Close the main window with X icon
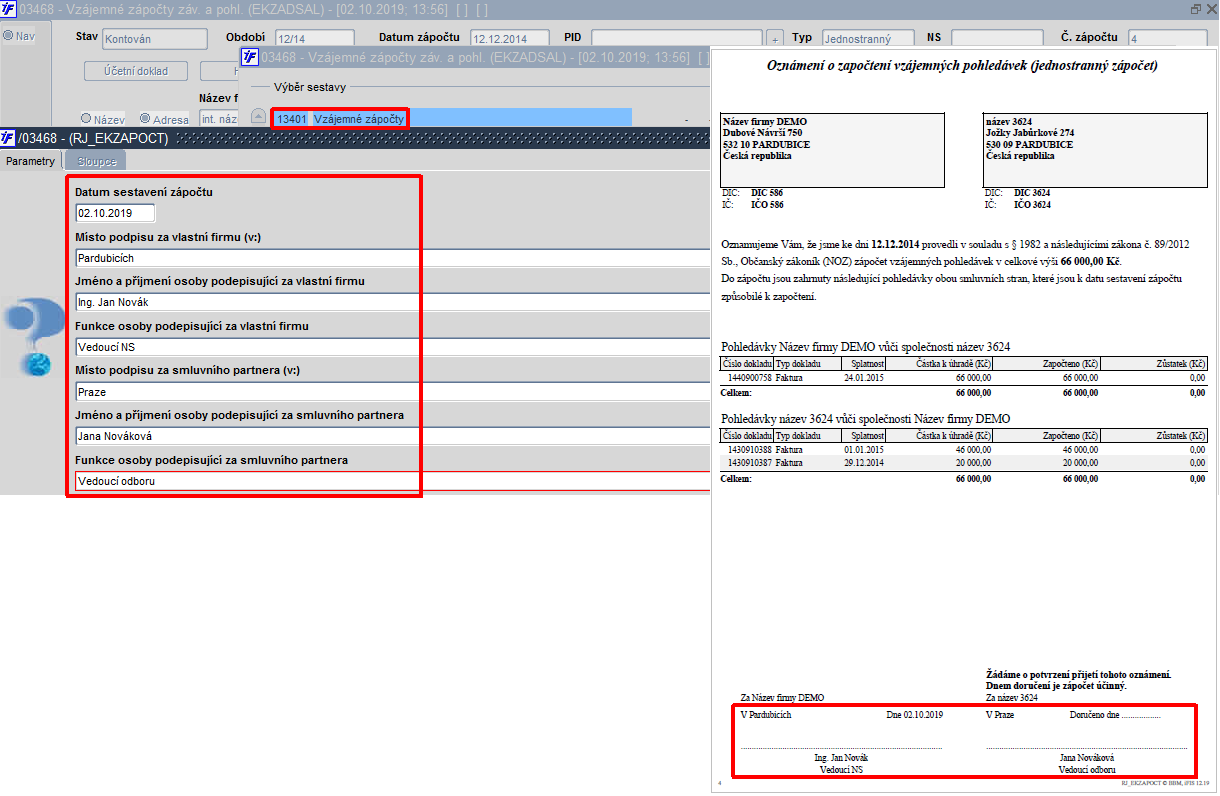 tap(1210, 8)
